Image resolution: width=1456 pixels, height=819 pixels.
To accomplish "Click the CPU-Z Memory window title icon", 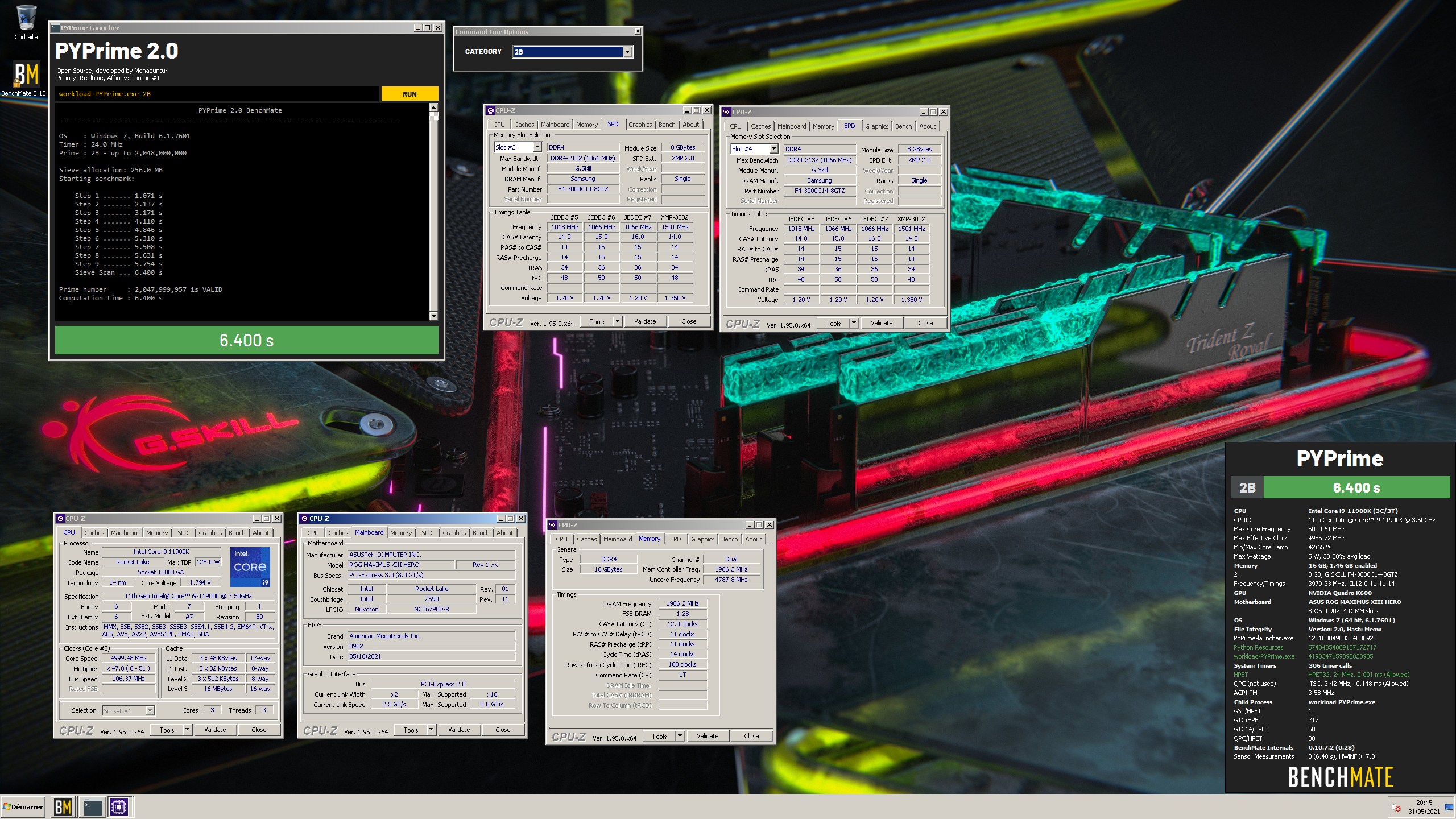I will (x=552, y=525).
